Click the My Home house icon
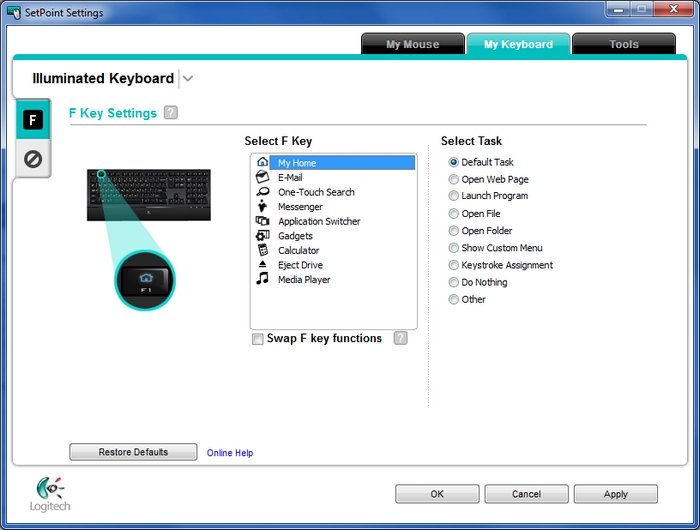This screenshot has width=700, height=530. coord(262,162)
